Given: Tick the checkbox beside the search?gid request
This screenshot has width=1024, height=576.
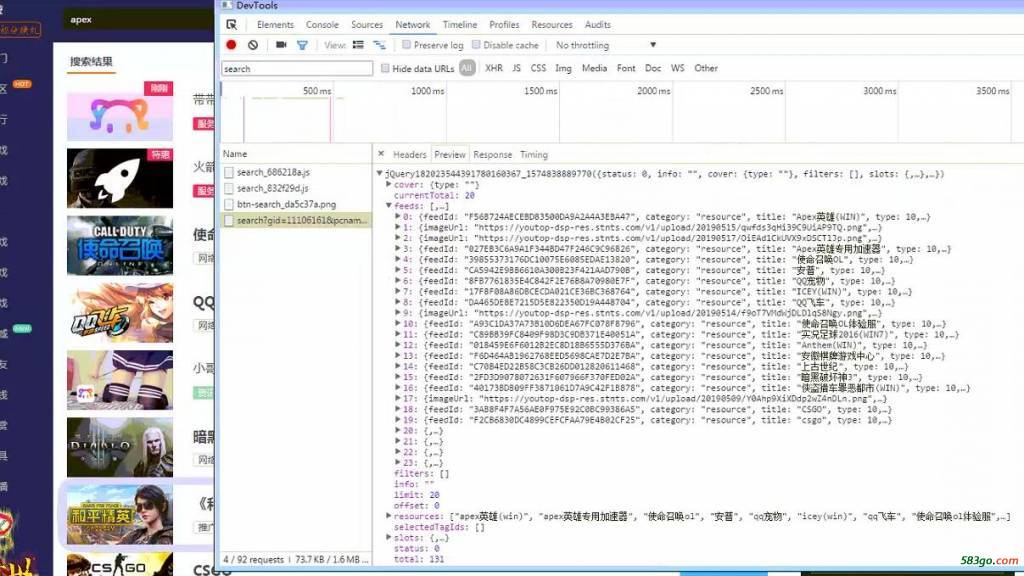Looking at the screenshot, I should pos(229,221).
